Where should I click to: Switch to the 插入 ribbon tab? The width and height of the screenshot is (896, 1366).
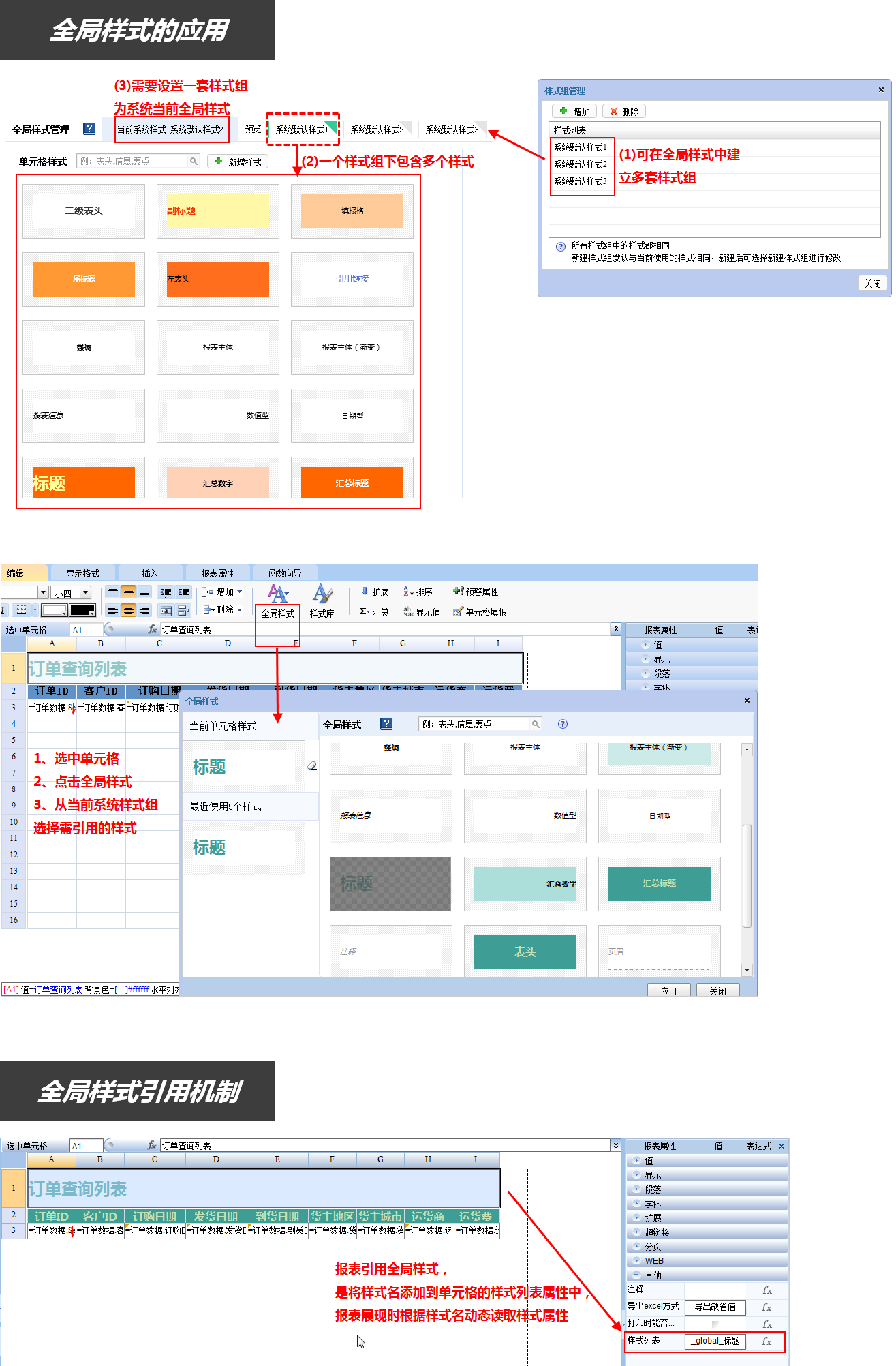coord(150,573)
